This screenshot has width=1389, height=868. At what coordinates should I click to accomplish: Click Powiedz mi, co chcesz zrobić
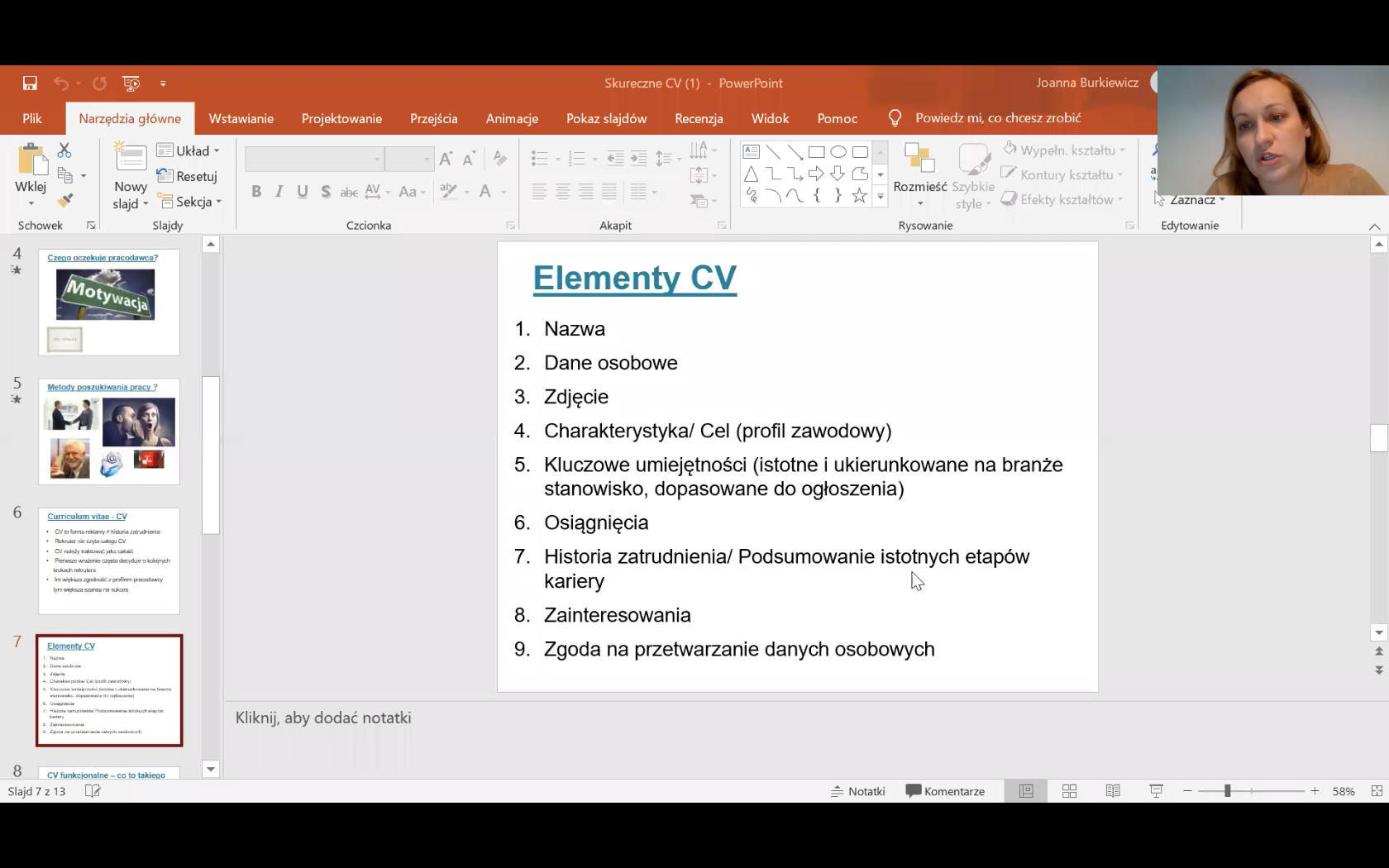[x=998, y=118]
